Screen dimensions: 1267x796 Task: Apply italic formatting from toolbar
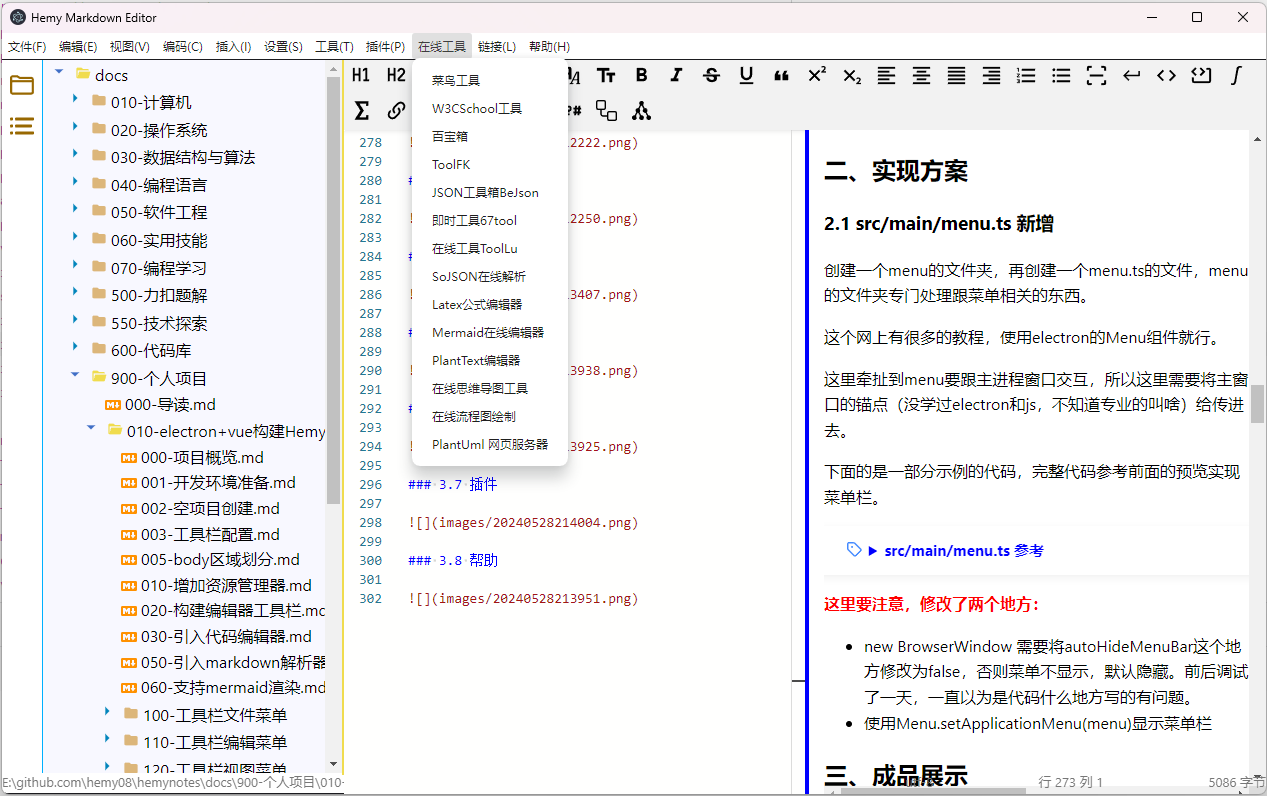click(x=676, y=75)
